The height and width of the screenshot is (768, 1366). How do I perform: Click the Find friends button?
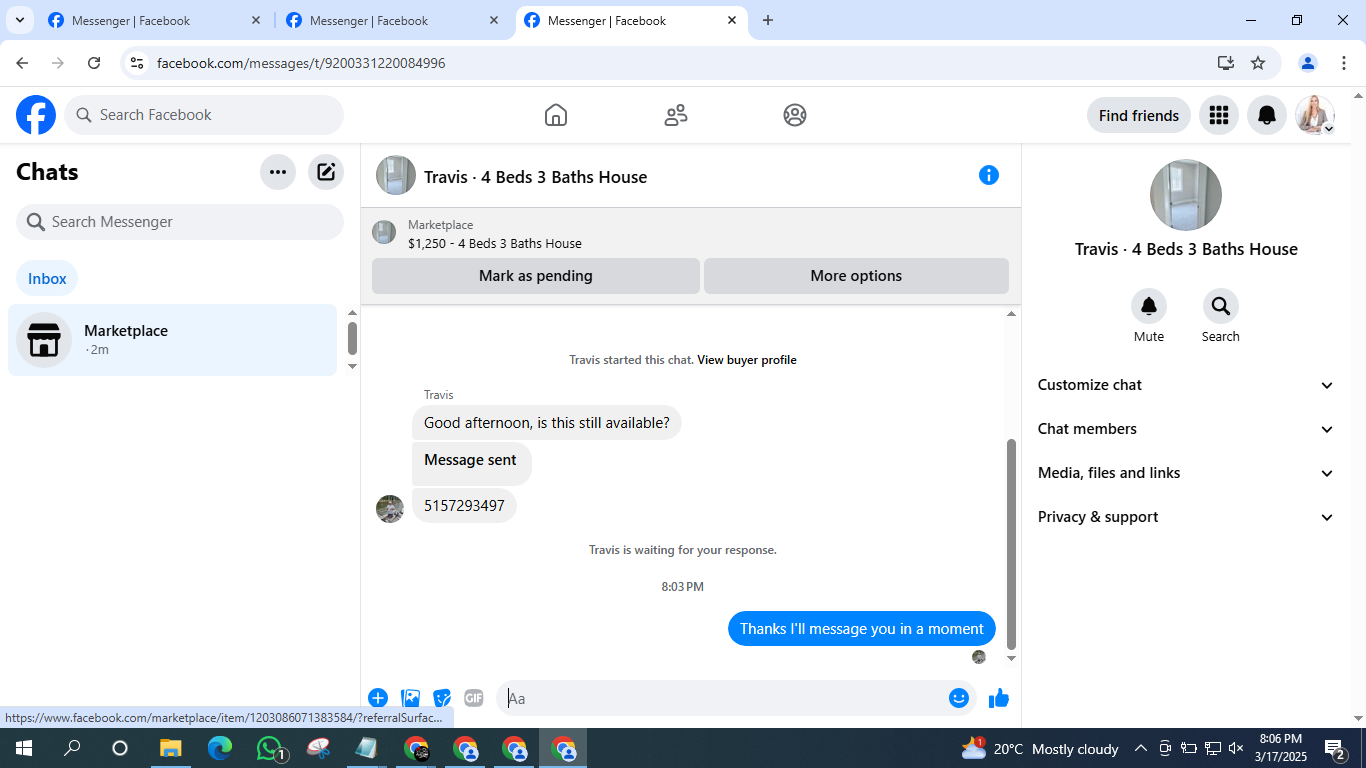(x=1139, y=115)
